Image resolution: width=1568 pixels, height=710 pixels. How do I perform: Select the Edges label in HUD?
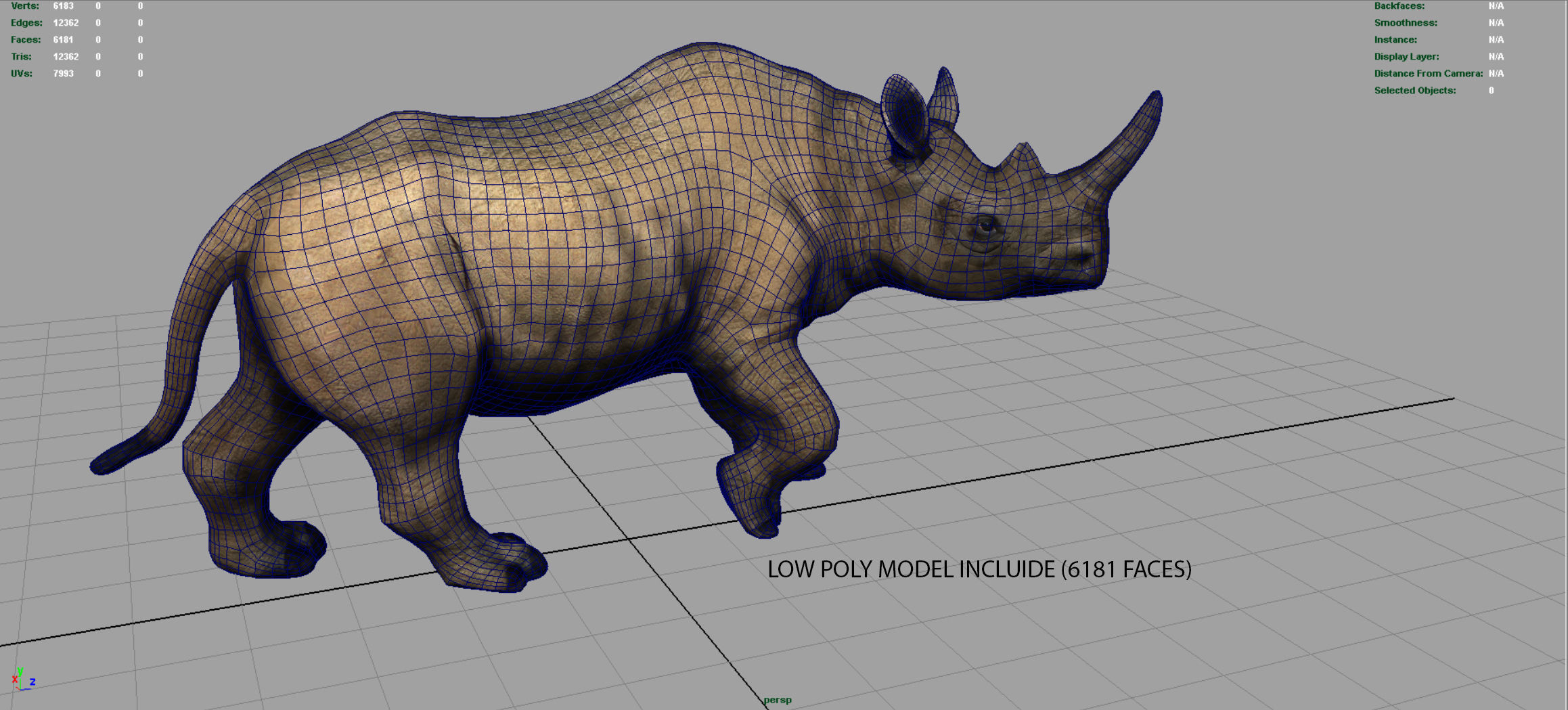(x=26, y=23)
